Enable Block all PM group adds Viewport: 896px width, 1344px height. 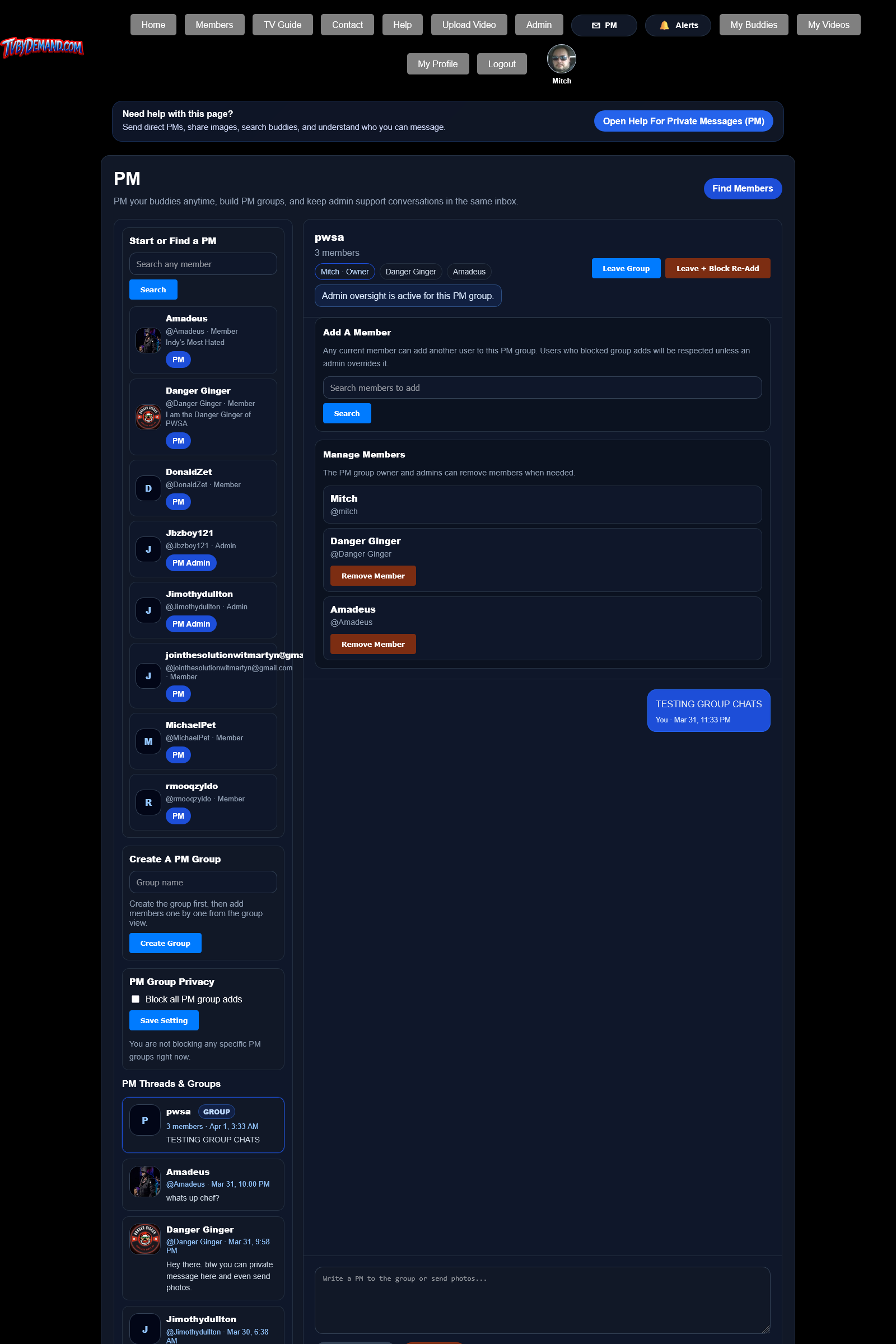pos(136,999)
